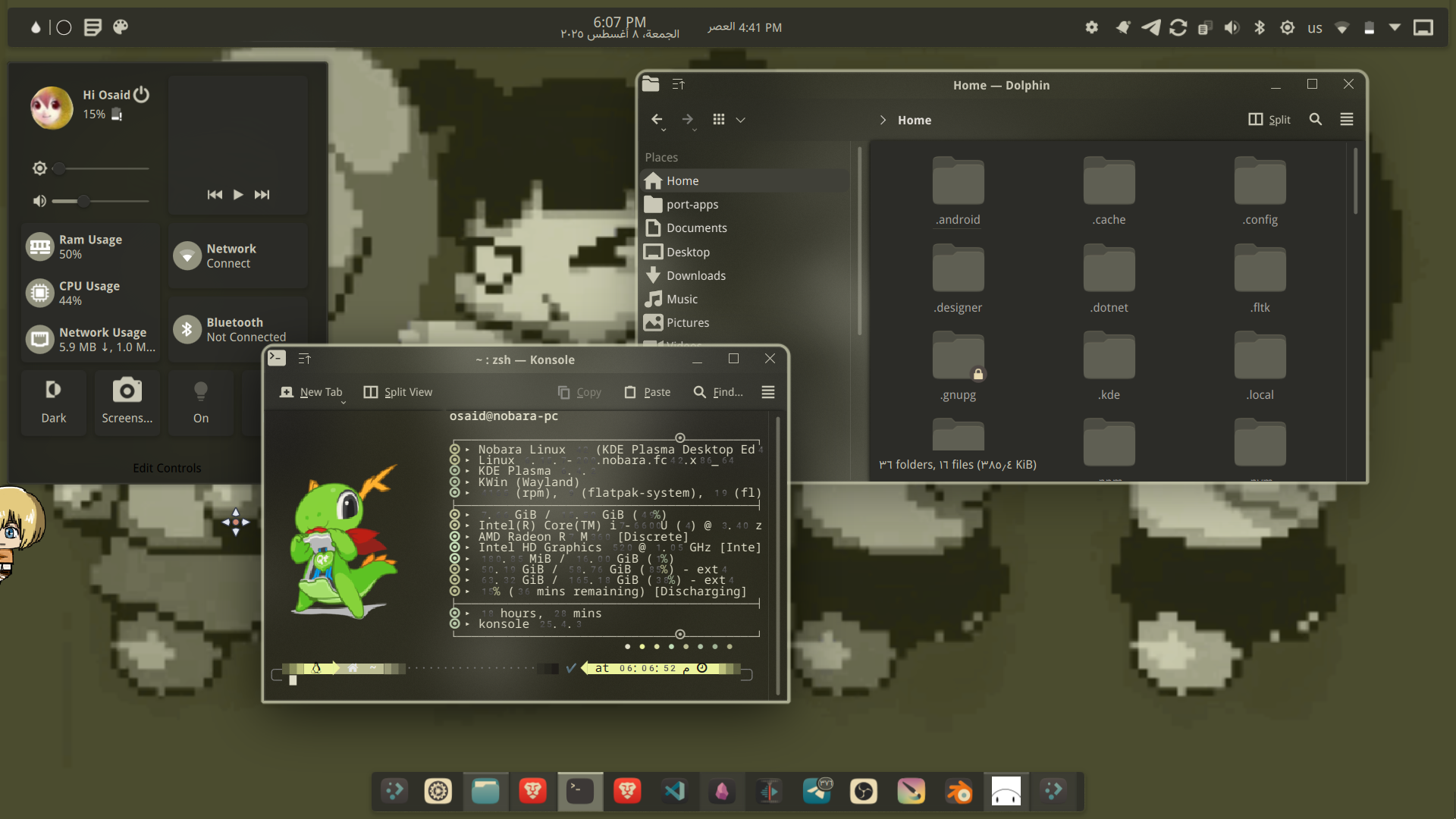The image size is (1456, 819).
Task: Open Network Usage monitor entry
Action: point(91,339)
